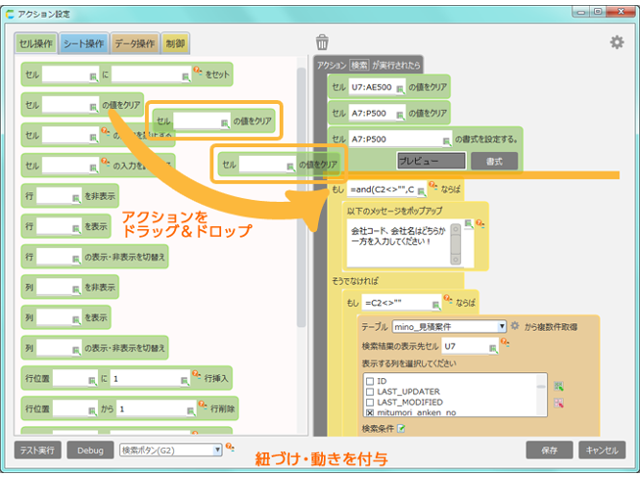640x480 pixels.
Task: Tick the LAST_MODIFIED column checkbox
Action: click(x=369, y=401)
